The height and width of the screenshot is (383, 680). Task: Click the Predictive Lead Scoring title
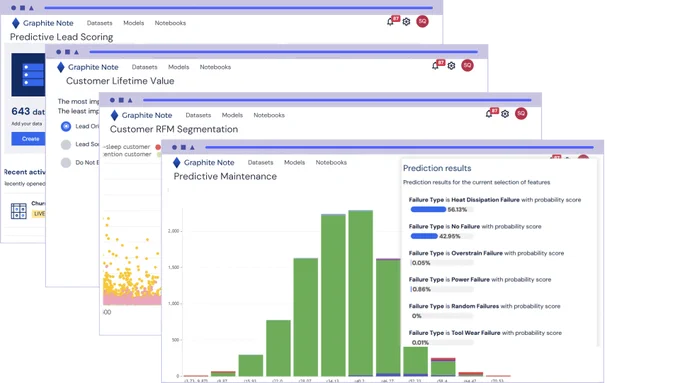62,37
